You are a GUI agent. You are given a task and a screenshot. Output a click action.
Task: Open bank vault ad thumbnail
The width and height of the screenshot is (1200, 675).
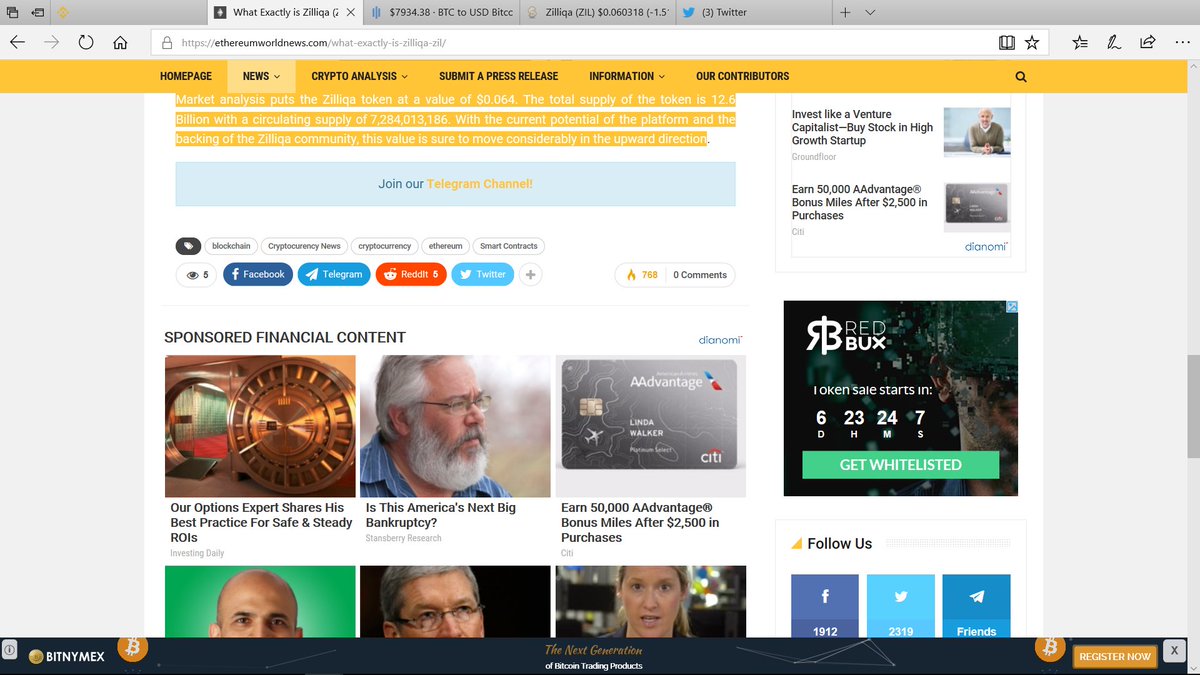point(260,426)
